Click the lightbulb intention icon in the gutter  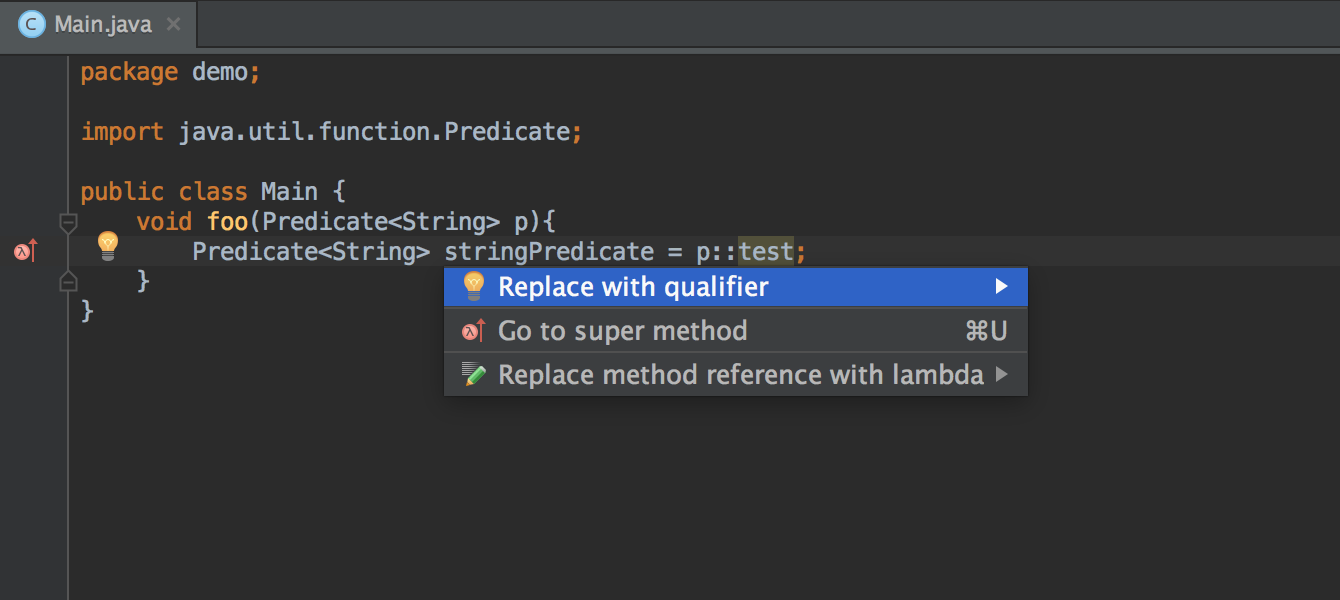[108, 246]
